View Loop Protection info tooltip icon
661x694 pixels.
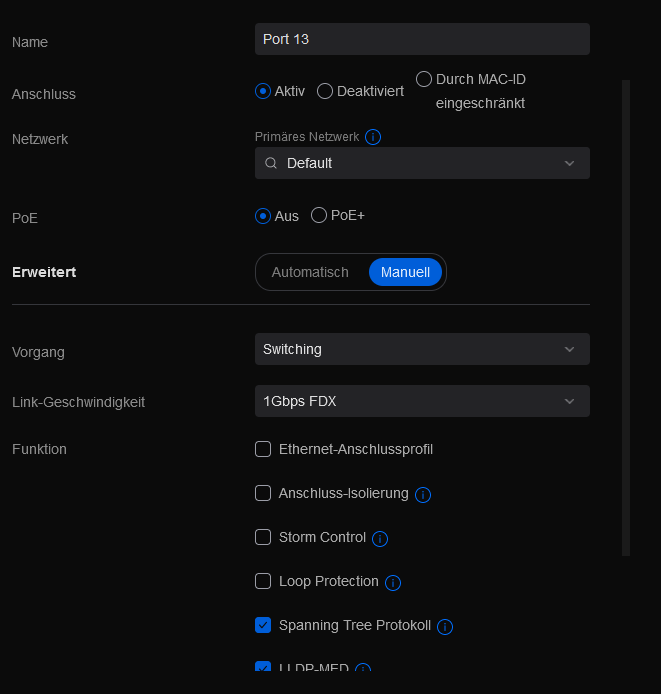393,583
